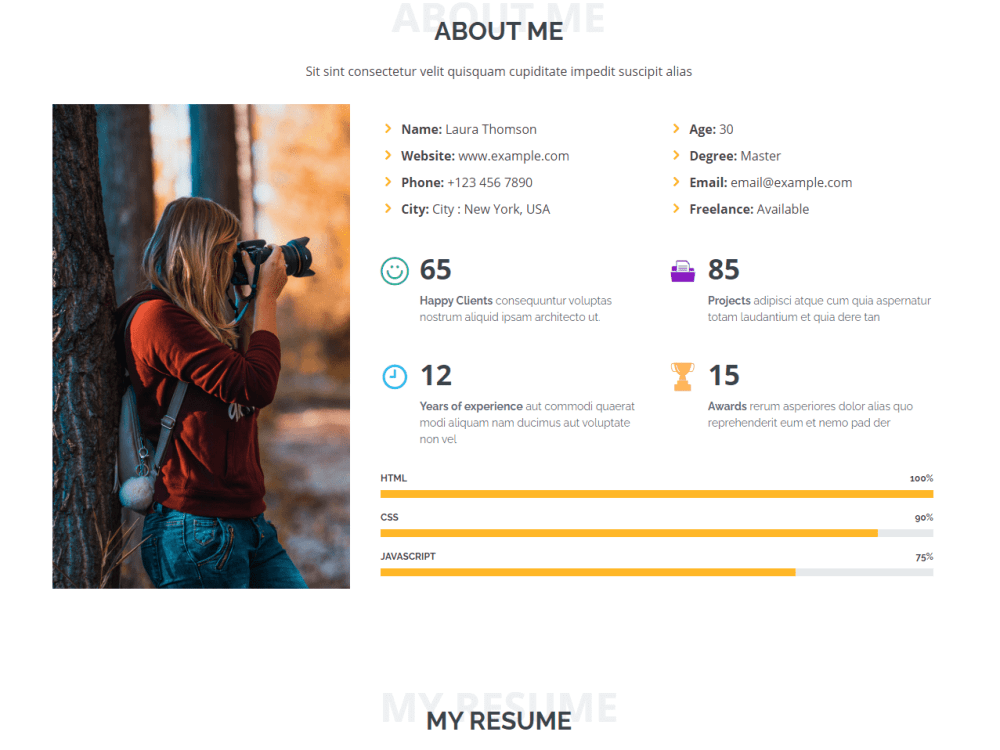This screenshot has height=750, width=1000.
Task: Click the Happy Clients description text
Action: click(x=516, y=309)
